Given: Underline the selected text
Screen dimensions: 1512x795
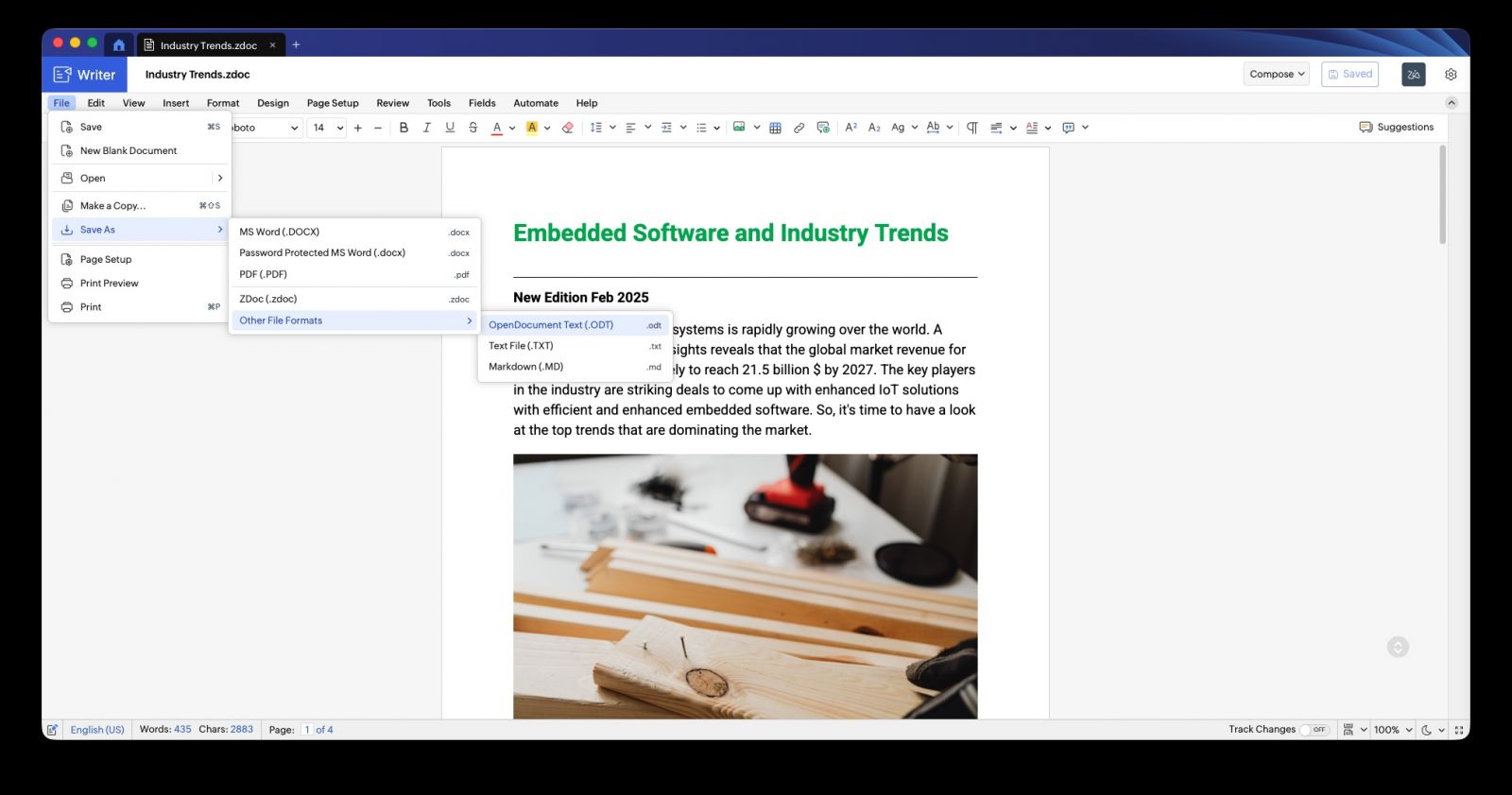Looking at the screenshot, I should click(x=450, y=128).
